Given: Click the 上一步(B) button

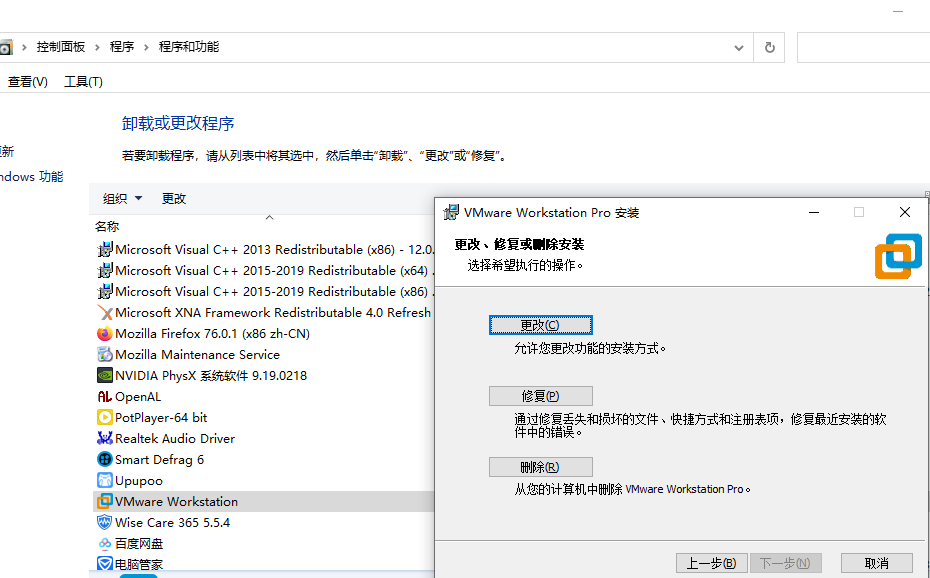Looking at the screenshot, I should point(711,563).
